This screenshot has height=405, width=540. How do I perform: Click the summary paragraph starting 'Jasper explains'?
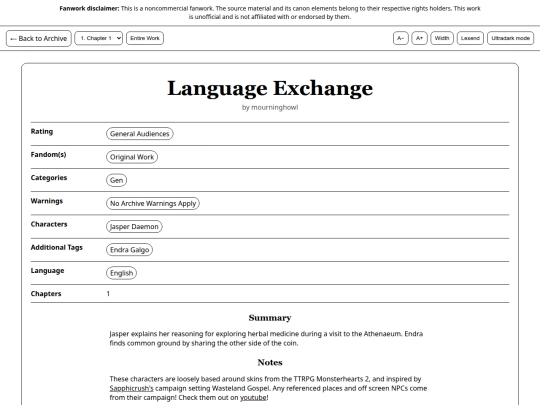point(266,339)
